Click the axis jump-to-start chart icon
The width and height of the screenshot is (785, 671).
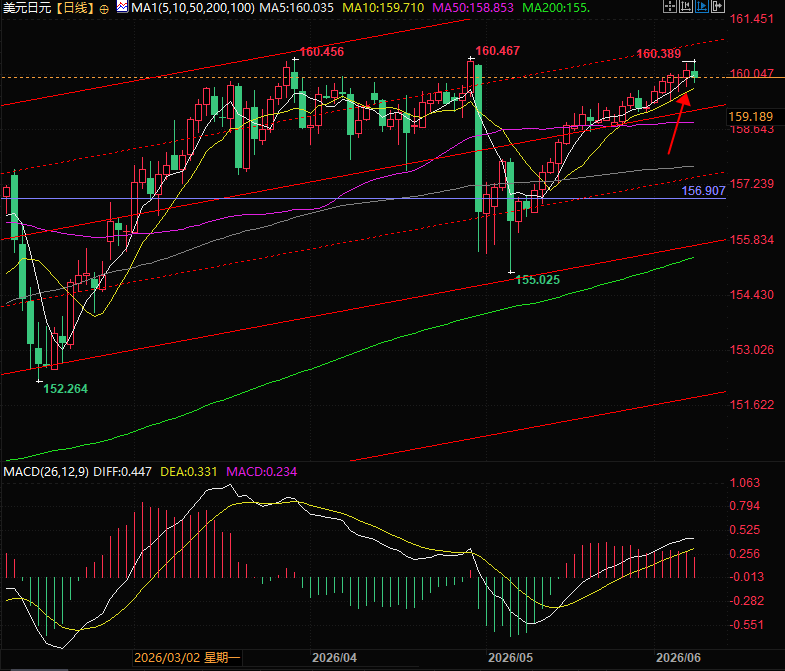pyautogui.click(x=685, y=7)
